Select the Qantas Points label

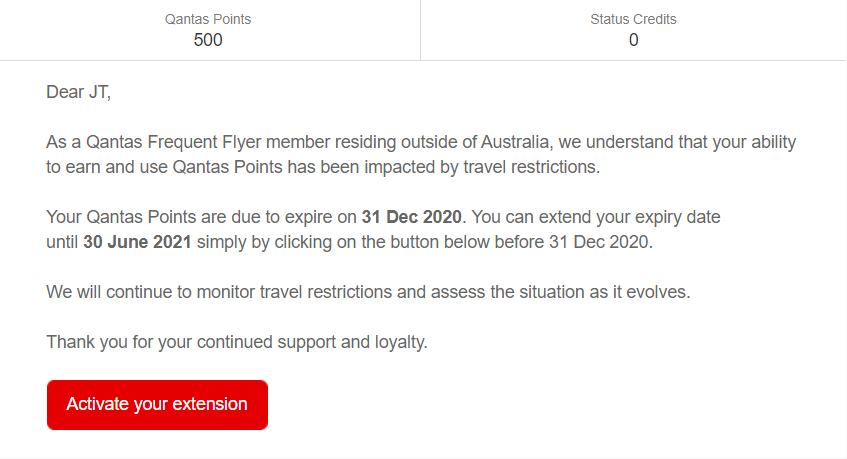tap(208, 19)
